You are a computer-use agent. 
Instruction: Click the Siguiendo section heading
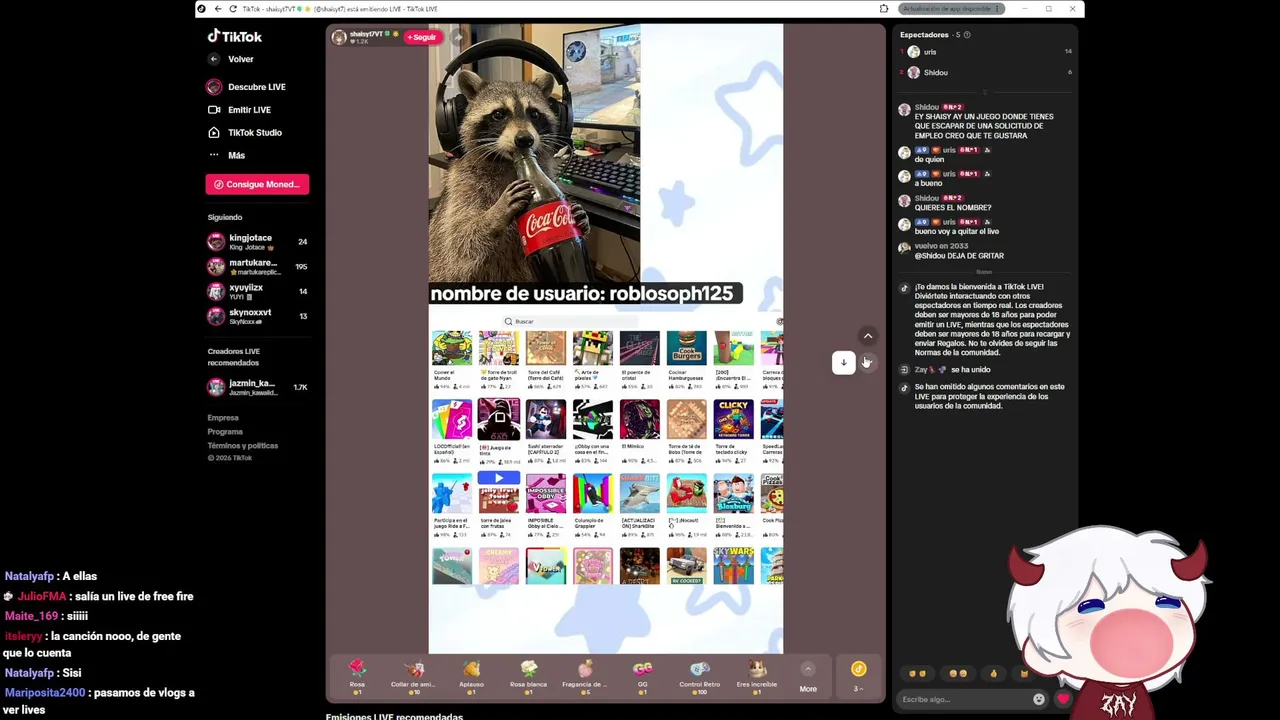225,217
